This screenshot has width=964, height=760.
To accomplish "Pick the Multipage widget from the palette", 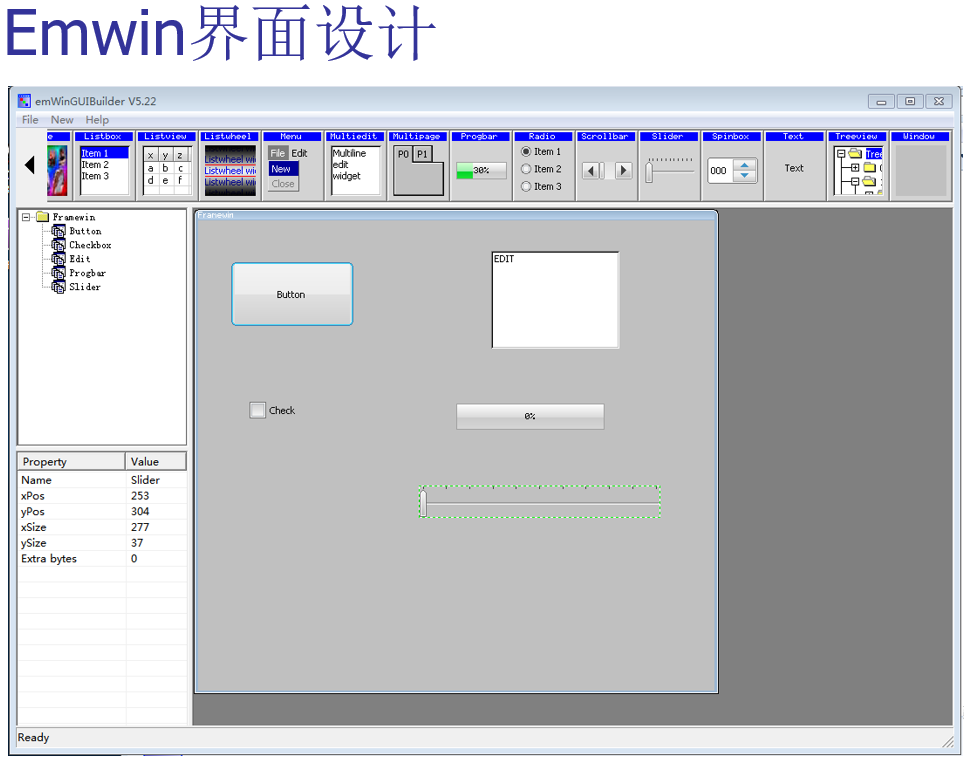I will (418, 165).
